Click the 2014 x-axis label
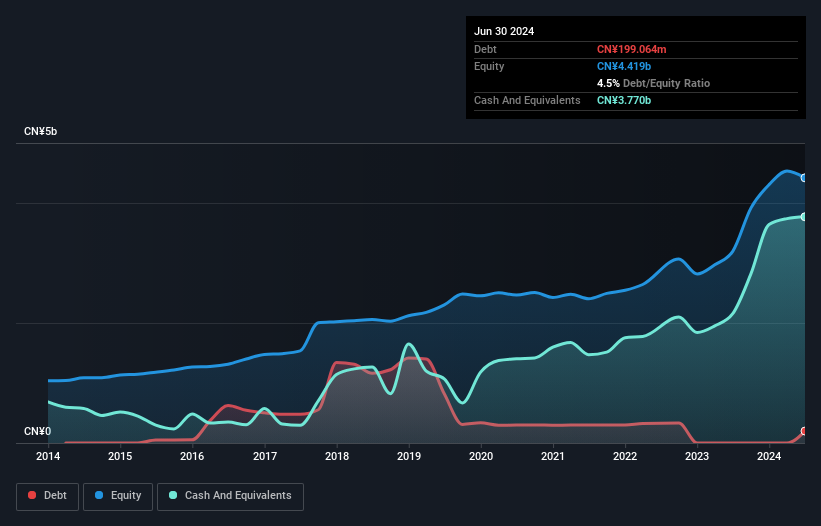The height and width of the screenshot is (526, 821). tap(48, 456)
